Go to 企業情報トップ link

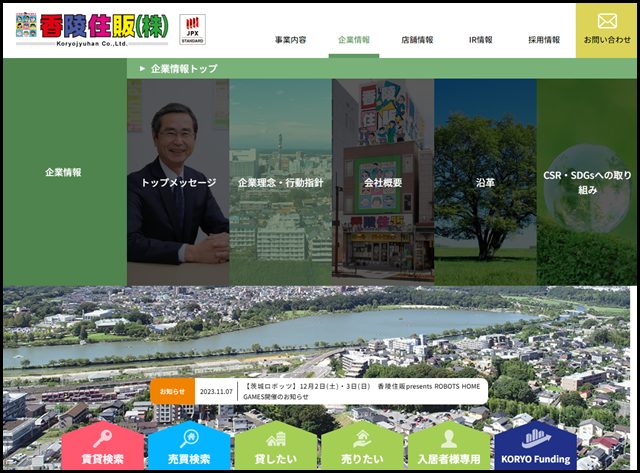click(x=184, y=69)
